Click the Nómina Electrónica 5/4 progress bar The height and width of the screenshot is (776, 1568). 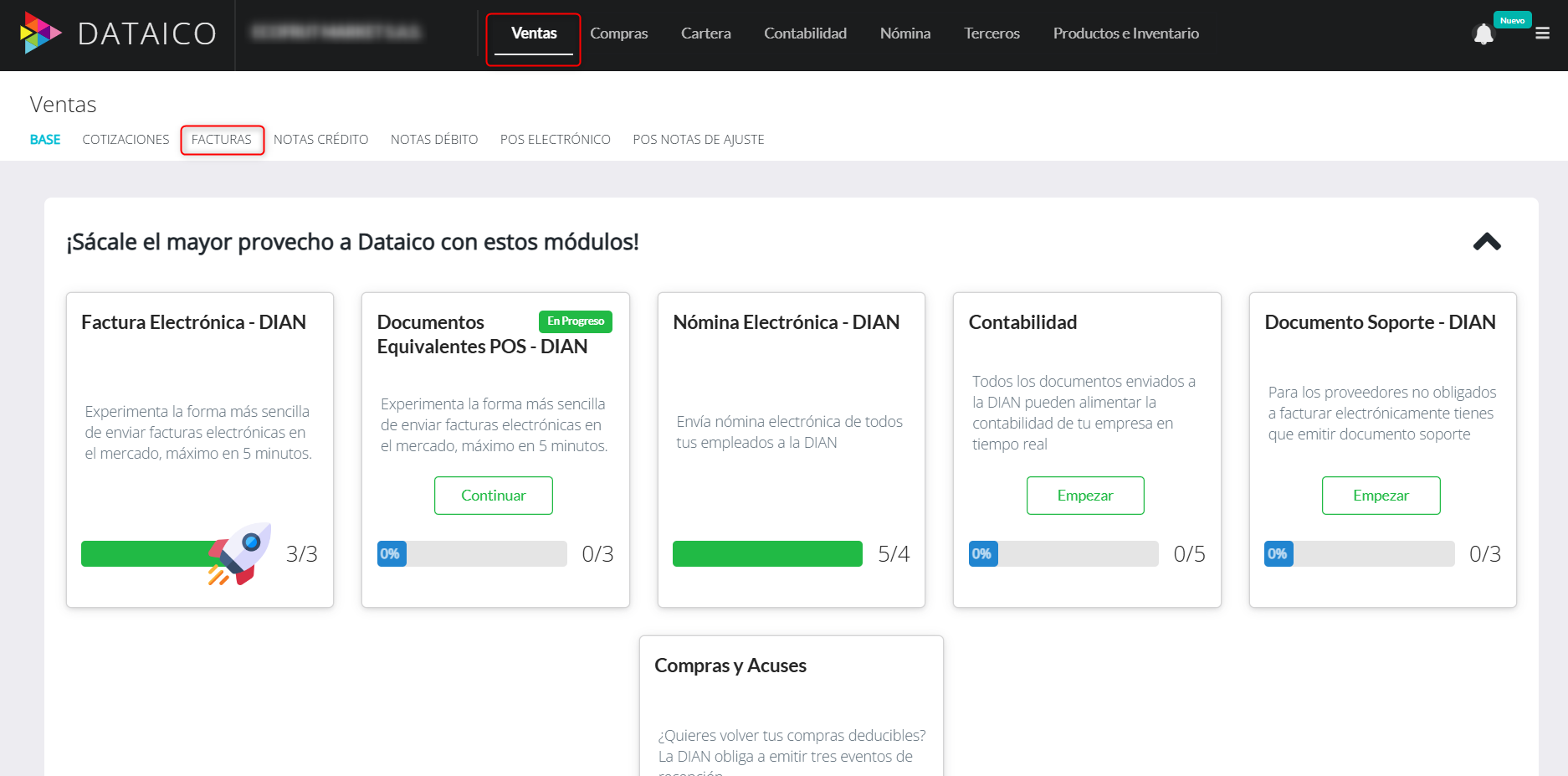point(767,554)
